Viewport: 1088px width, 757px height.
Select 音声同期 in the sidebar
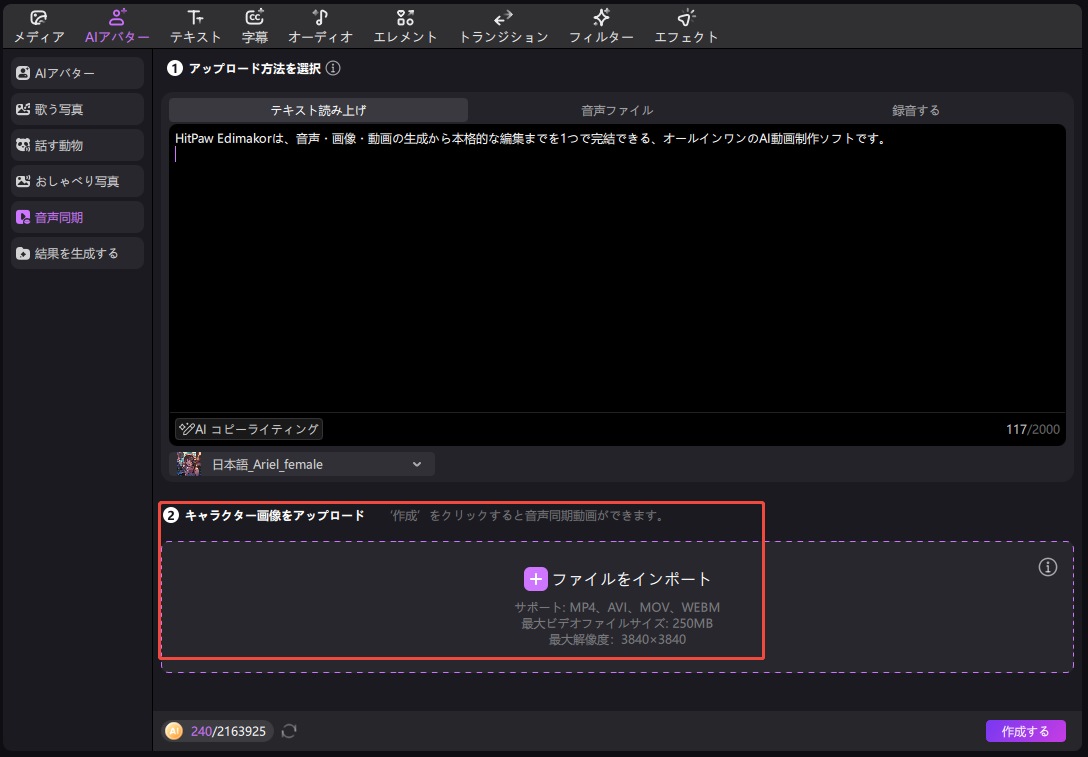77,217
